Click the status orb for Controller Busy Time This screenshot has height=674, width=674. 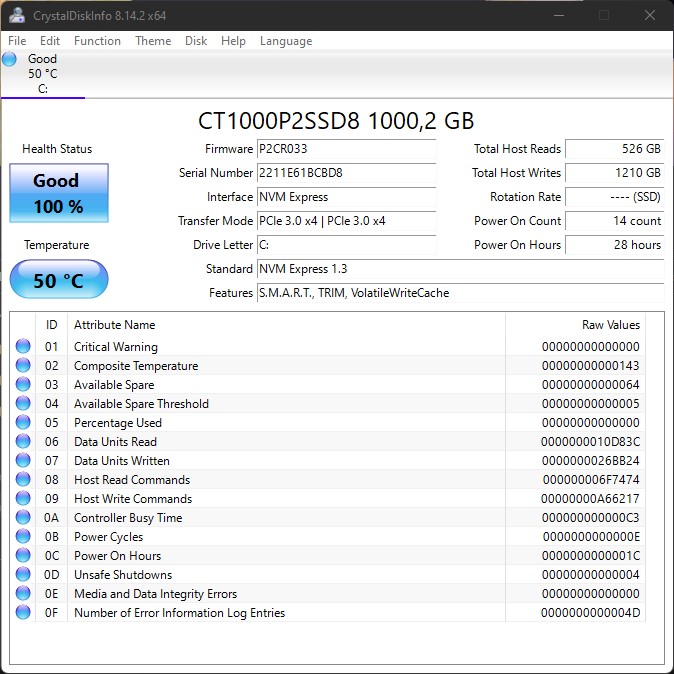pyautogui.click(x=23, y=517)
